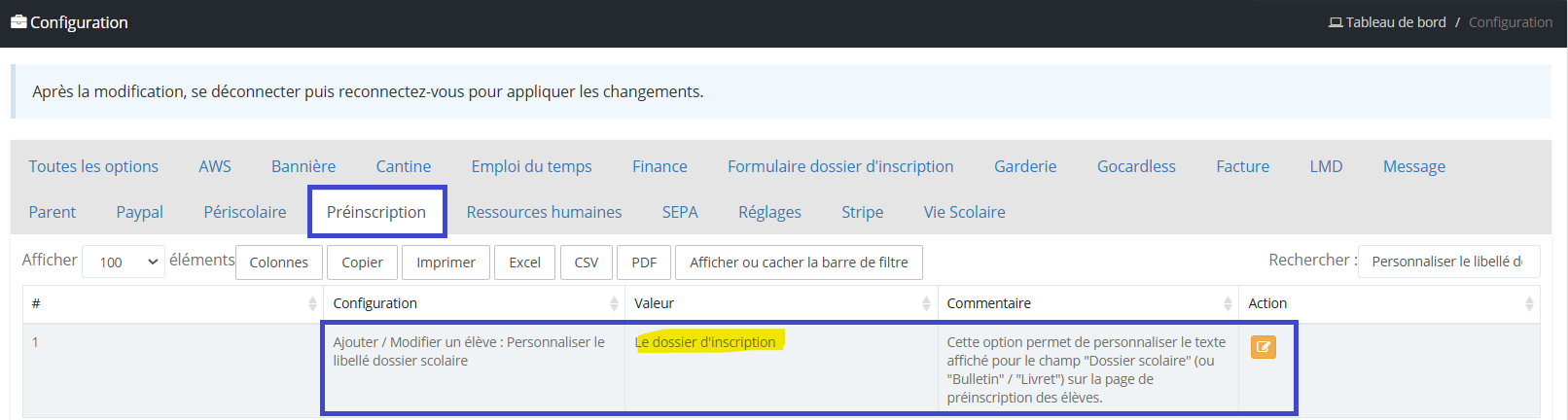Click Afficher ou cacher la barre de filtre

[799, 262]
